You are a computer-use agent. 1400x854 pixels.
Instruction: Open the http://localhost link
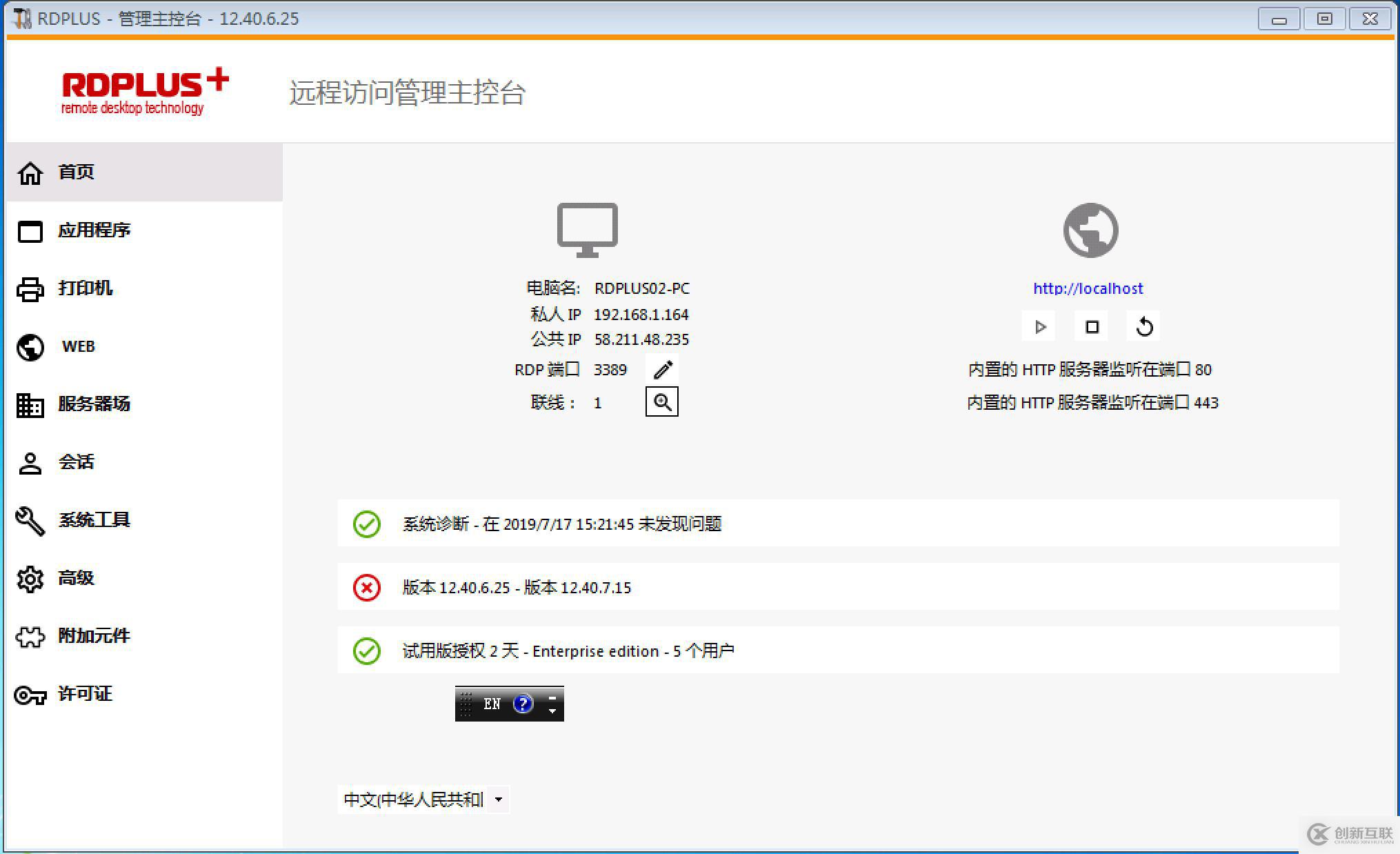point(1088,288)
